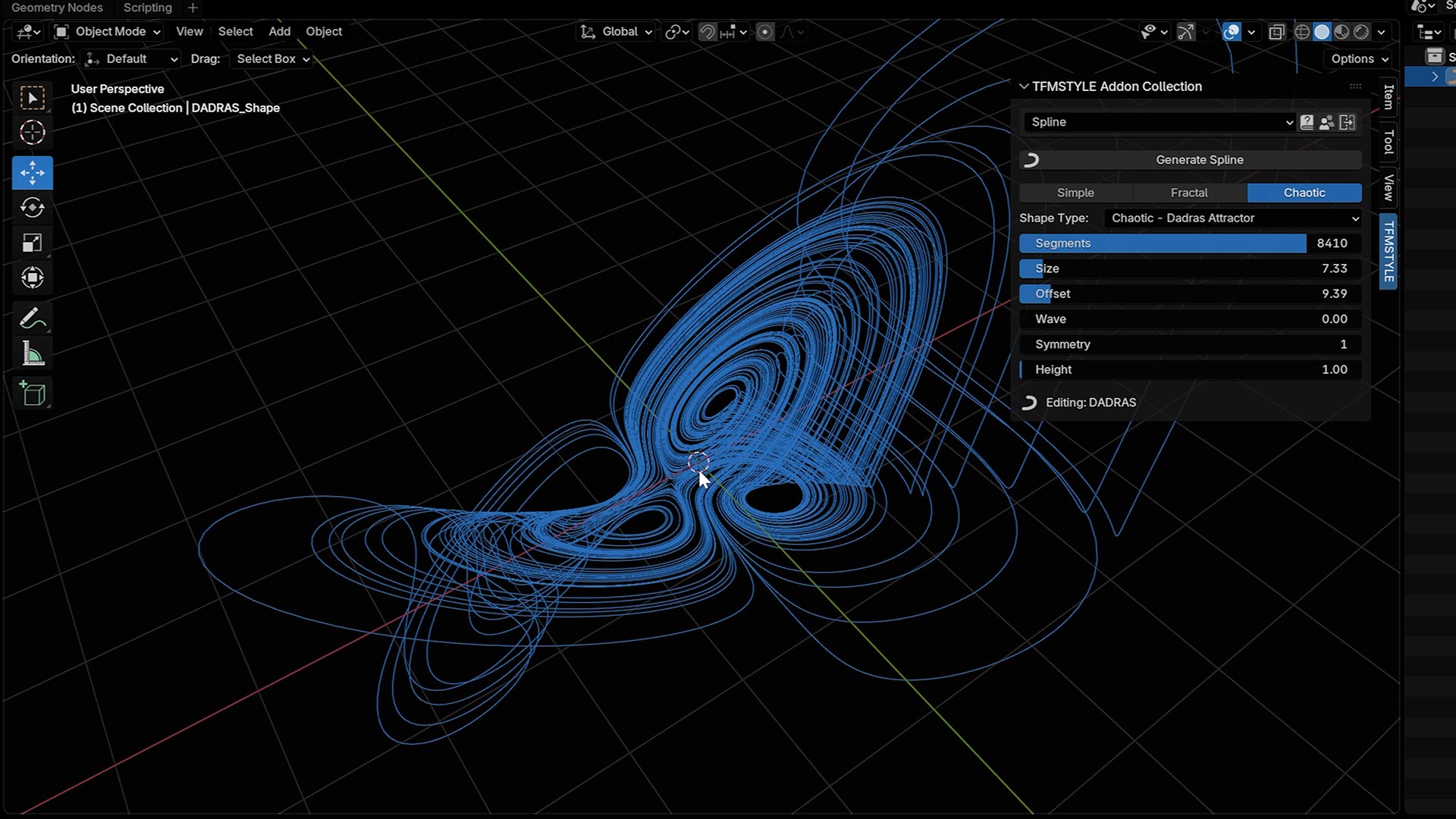
Task: Select the Cursor tool
Action: coord(32,133)
